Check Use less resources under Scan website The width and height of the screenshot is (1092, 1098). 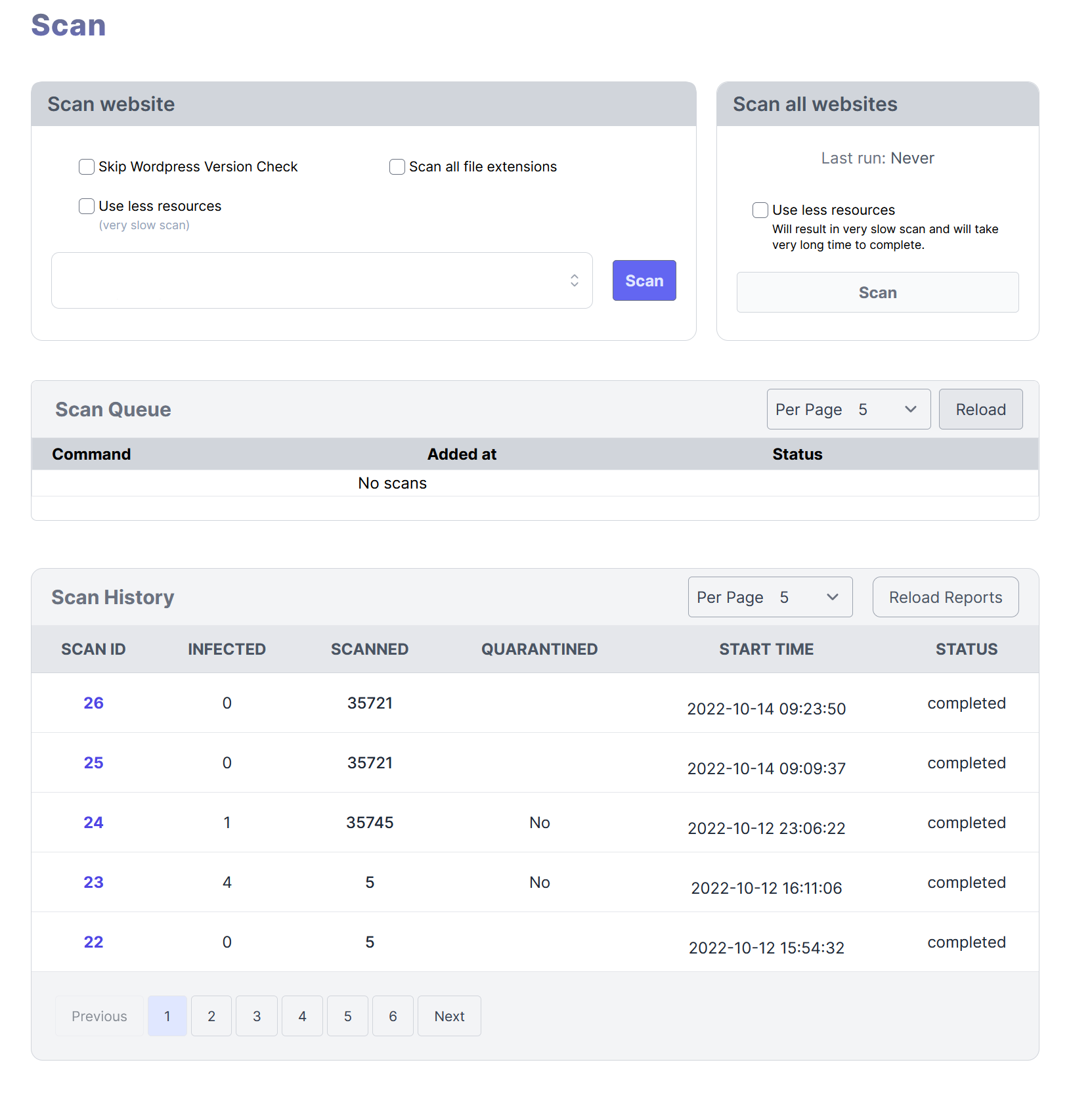point(87,206)
